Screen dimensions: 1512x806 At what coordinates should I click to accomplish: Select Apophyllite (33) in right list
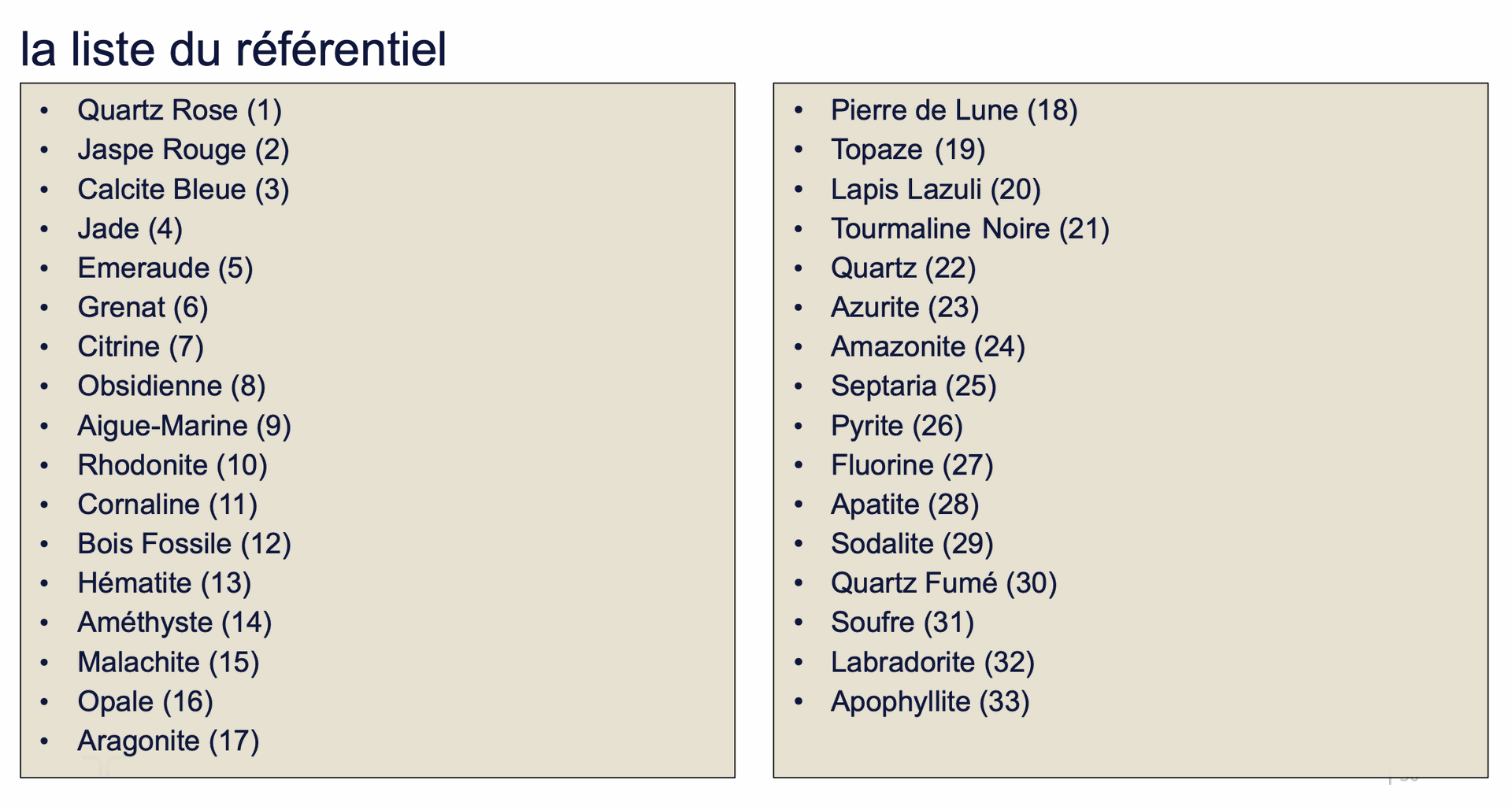coord(930,701)
